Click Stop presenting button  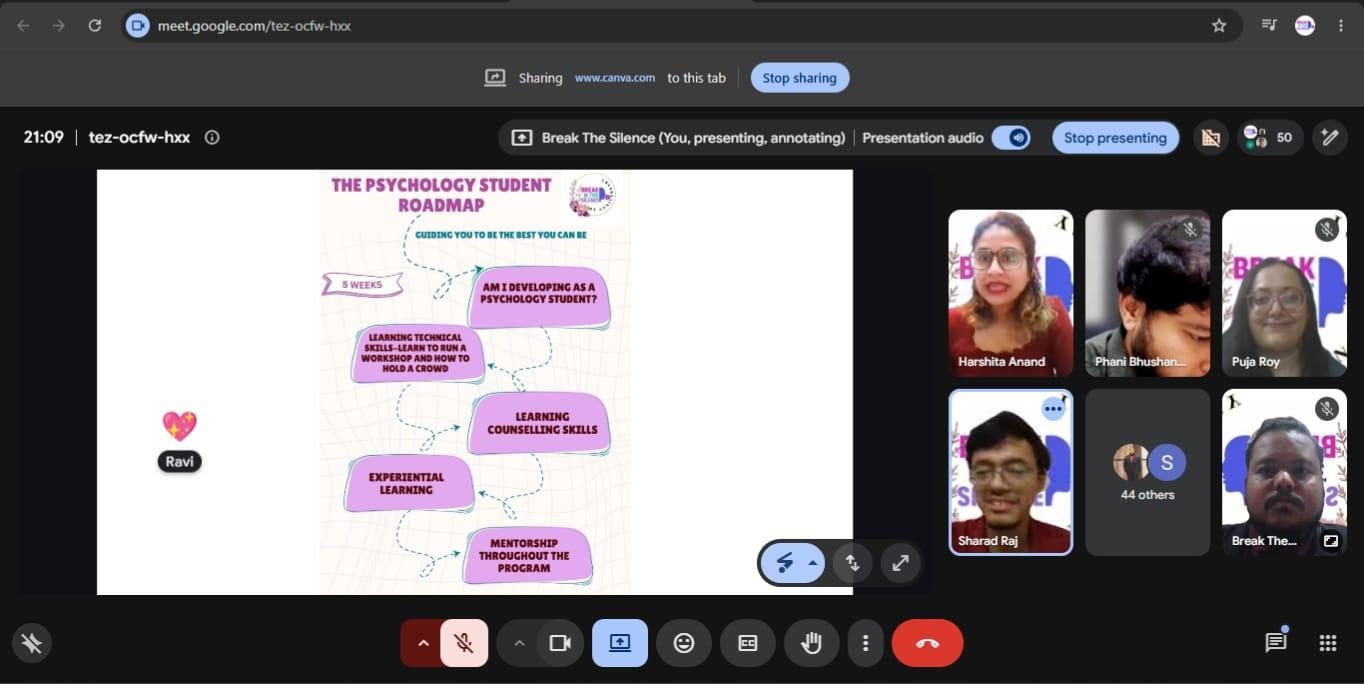click(1115, 138)
